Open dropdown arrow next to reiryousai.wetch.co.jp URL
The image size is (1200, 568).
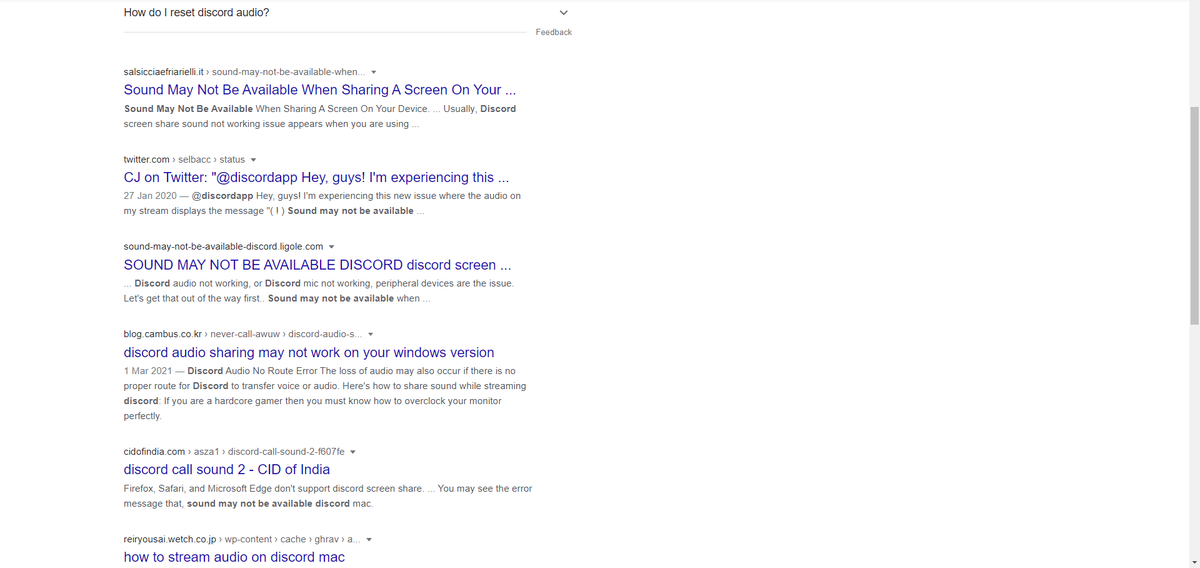click(x=369, y=539)
